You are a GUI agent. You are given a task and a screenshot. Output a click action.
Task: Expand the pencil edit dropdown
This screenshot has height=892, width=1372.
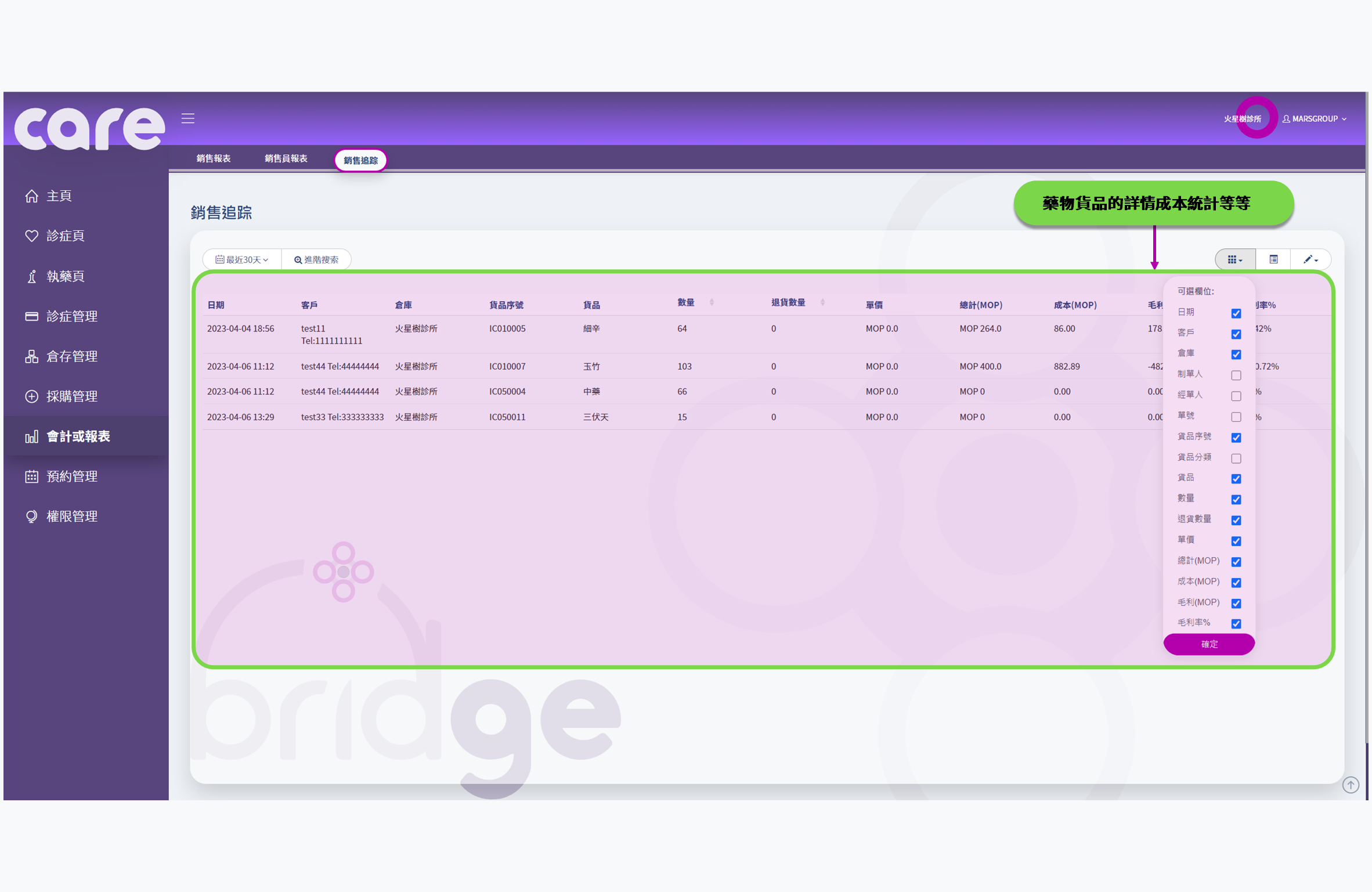pos(1310,259)
